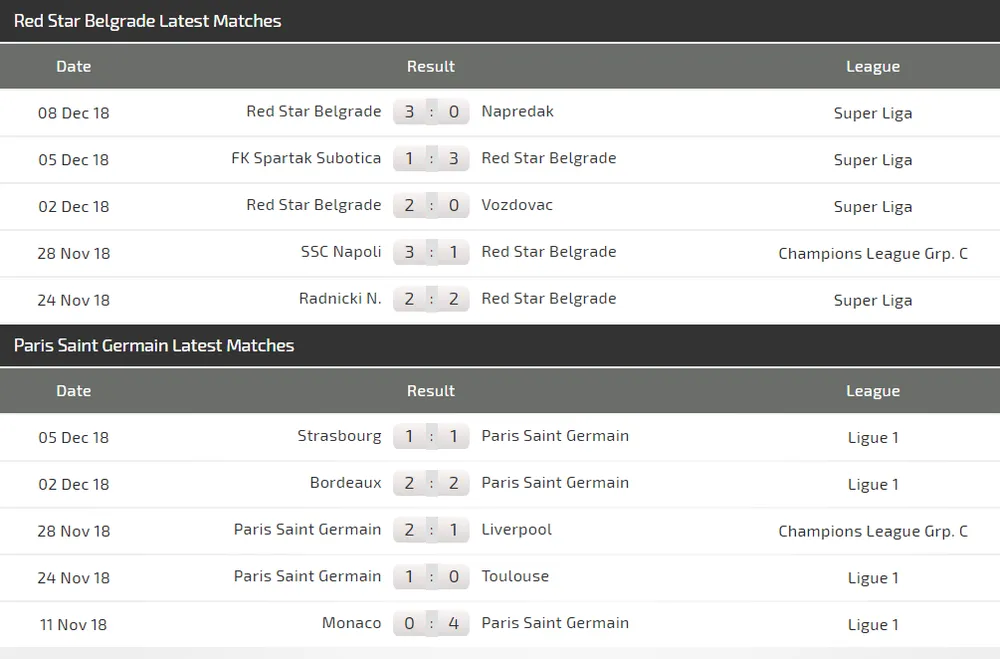Select the Monaco team name

click(351, 623)
